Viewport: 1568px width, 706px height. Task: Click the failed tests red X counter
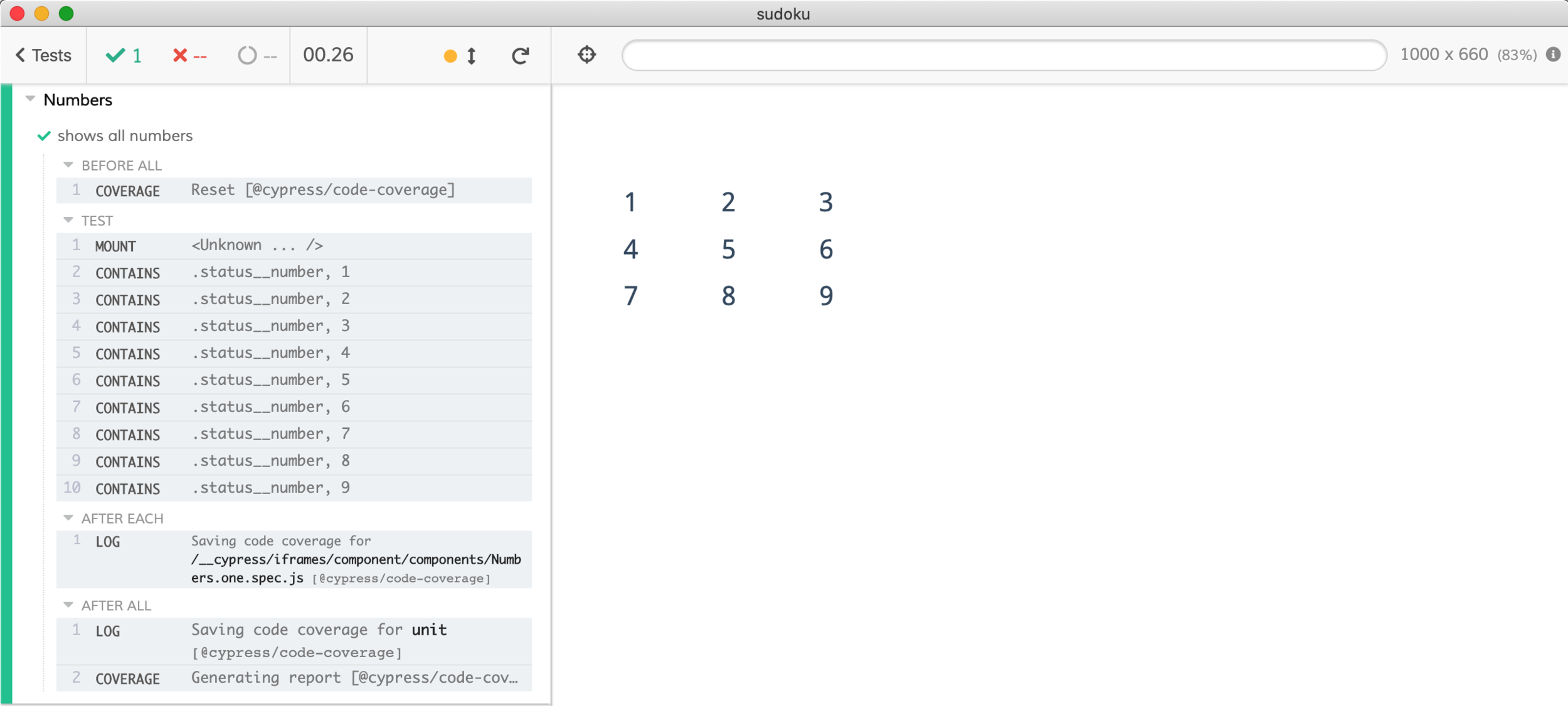pos(189,56)
